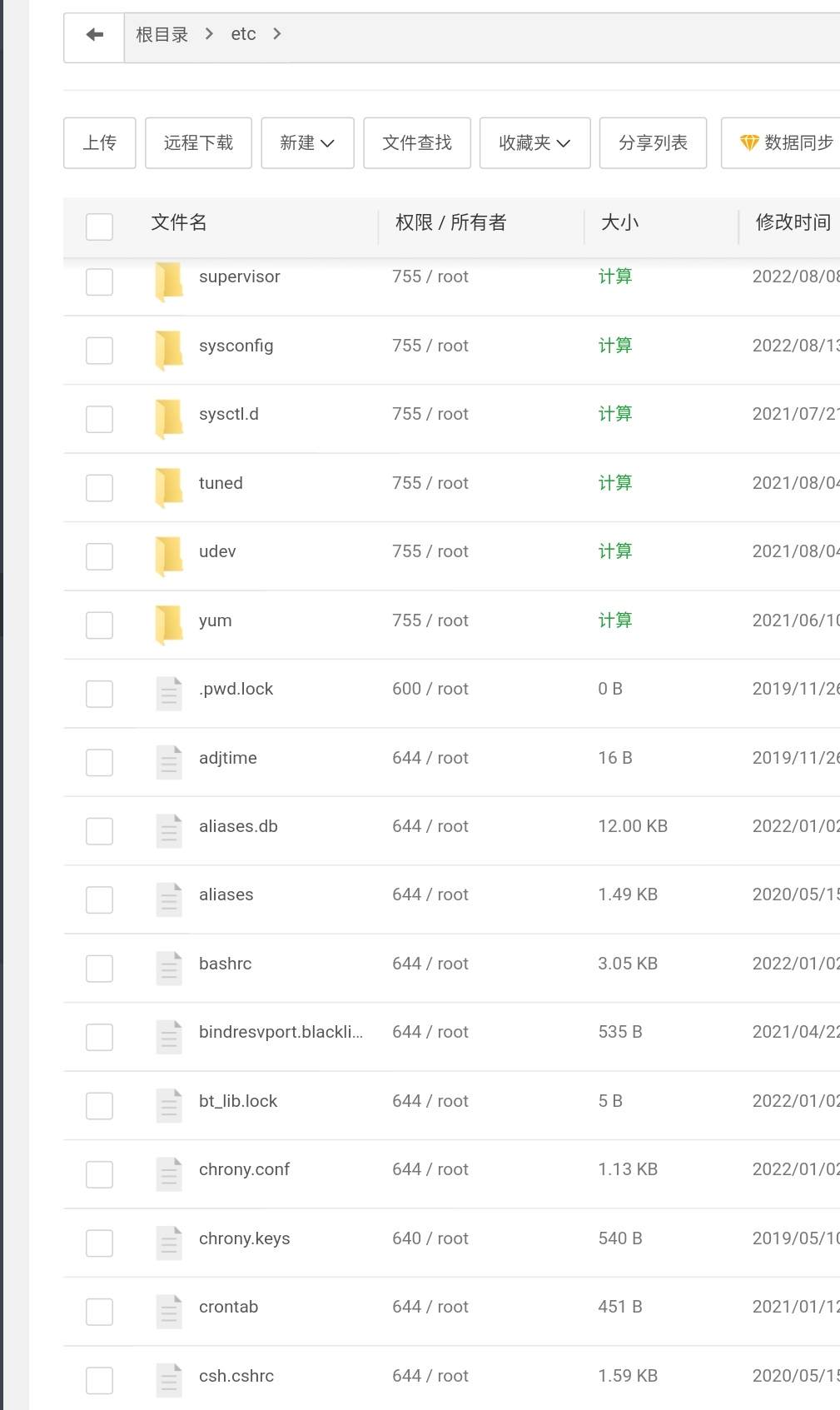Screen dimensions: 840x1410
Task: Check the sysconfig row checkbox
Action: [x=99, y=351]
